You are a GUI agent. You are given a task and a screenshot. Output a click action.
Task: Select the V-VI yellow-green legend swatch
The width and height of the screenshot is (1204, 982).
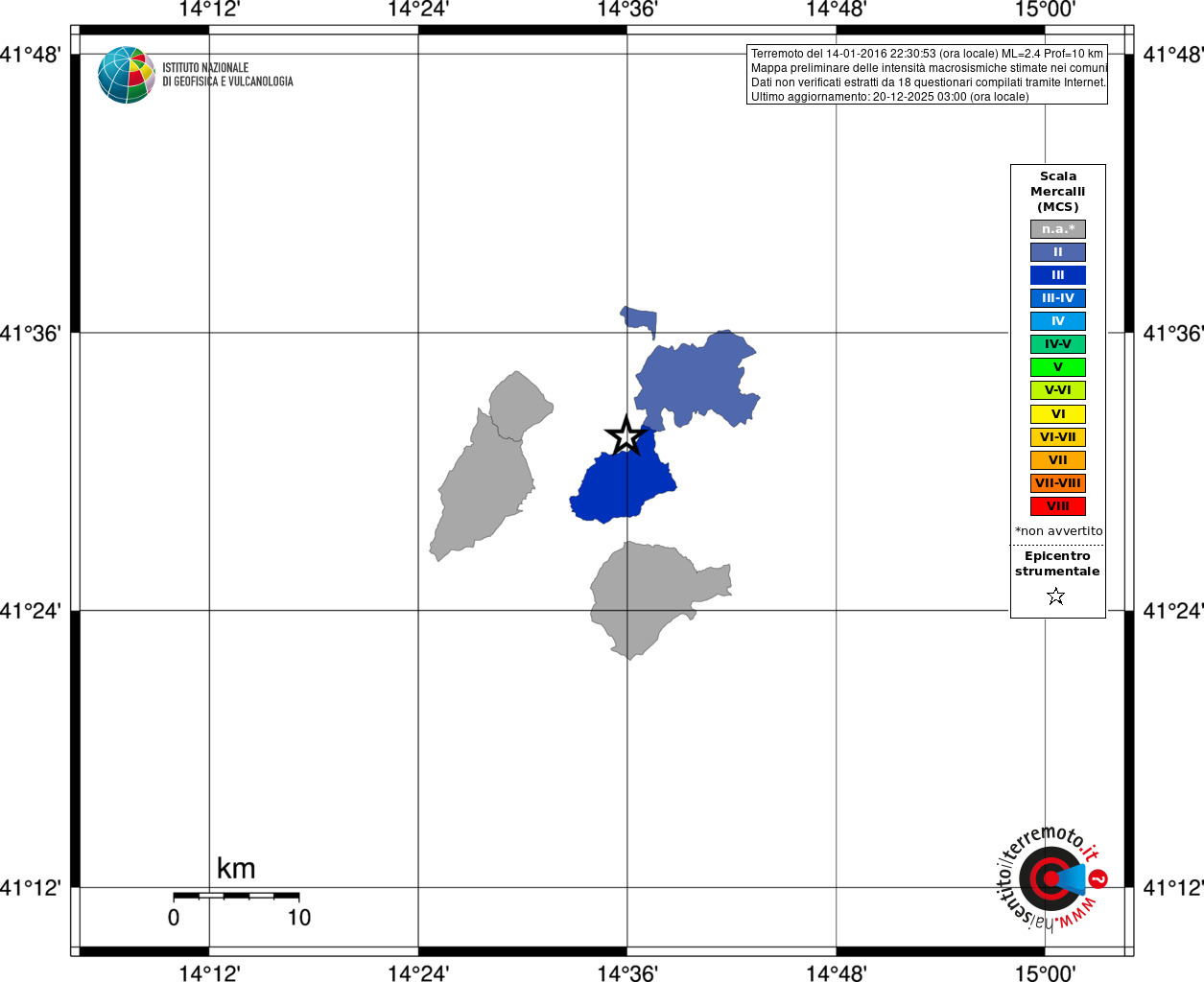(x=1058, y=390)
